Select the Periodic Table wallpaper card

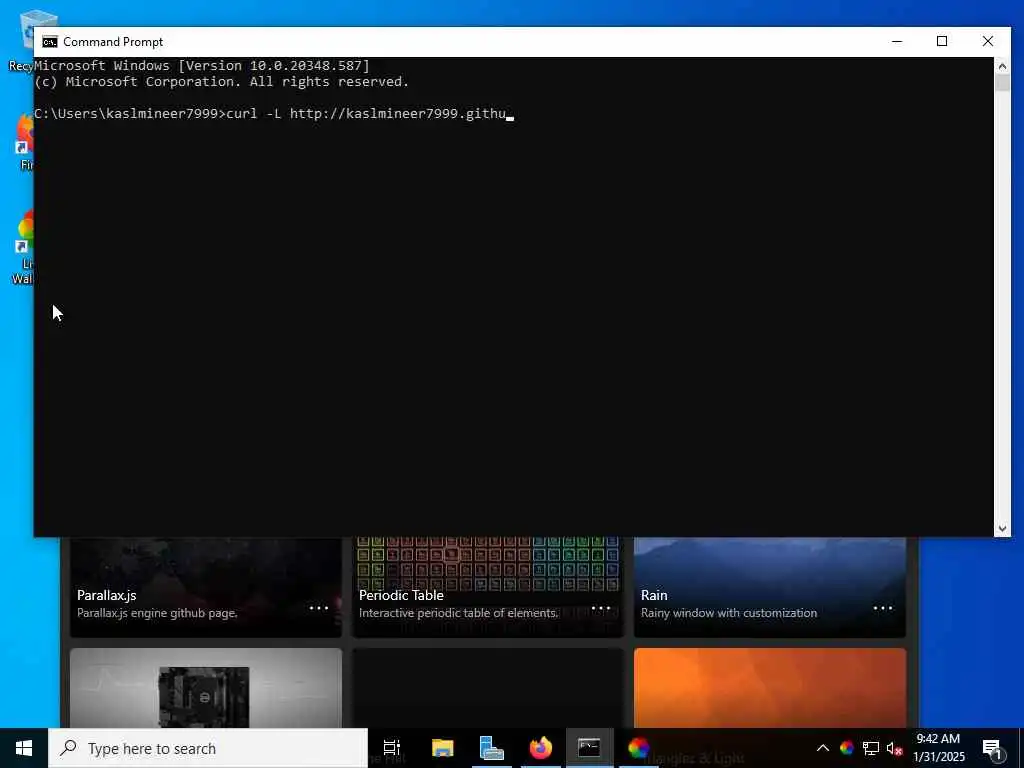[488, 587]
